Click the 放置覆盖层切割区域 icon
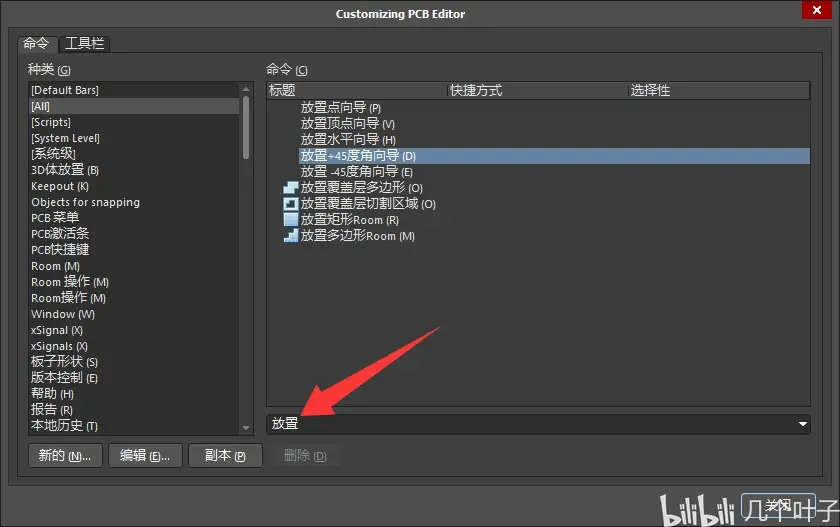Viewport: 840px width, 527px height. [290, 204]
